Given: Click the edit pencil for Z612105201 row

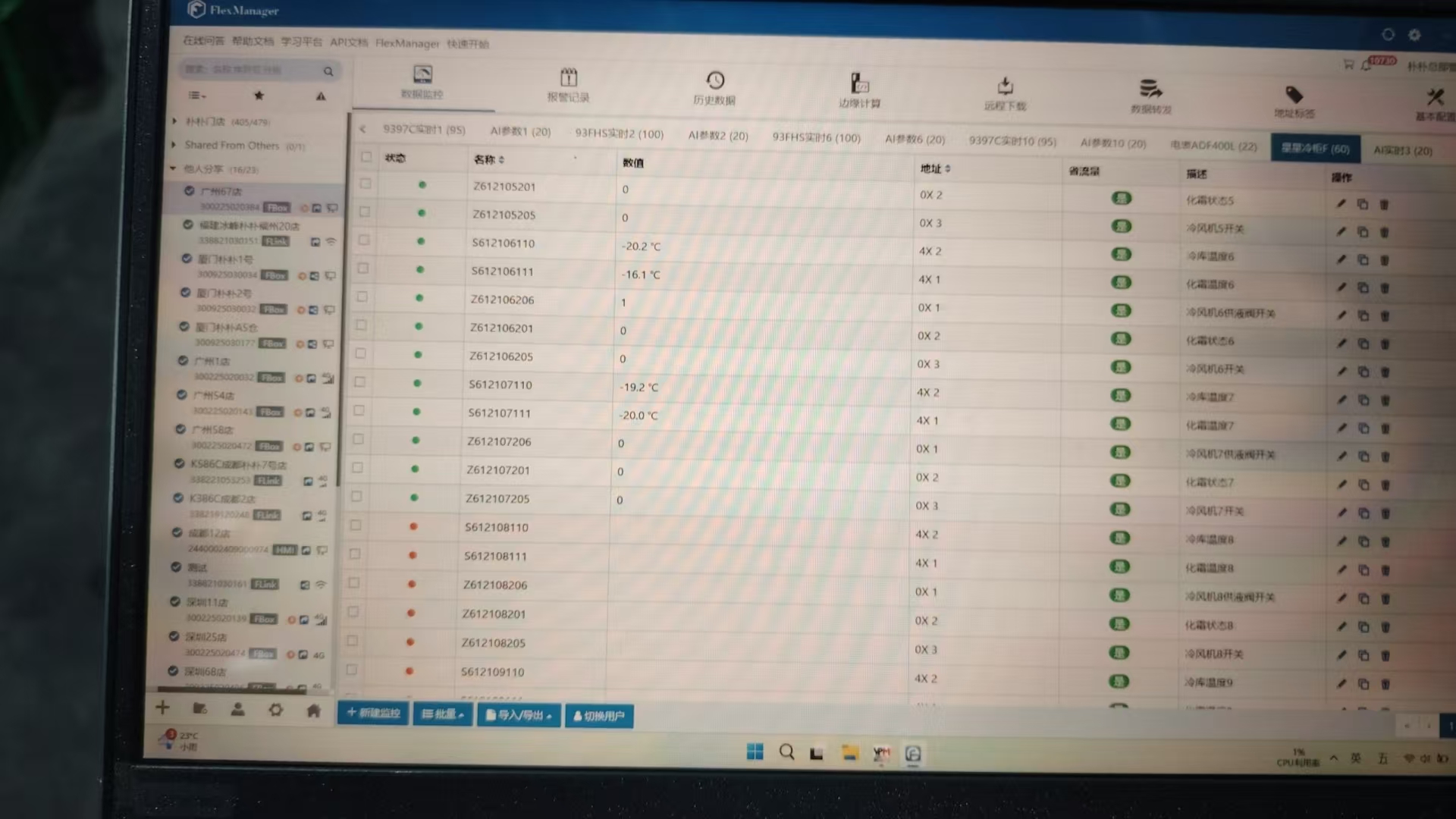Looking at the screenshot, I should (1341, 203).
